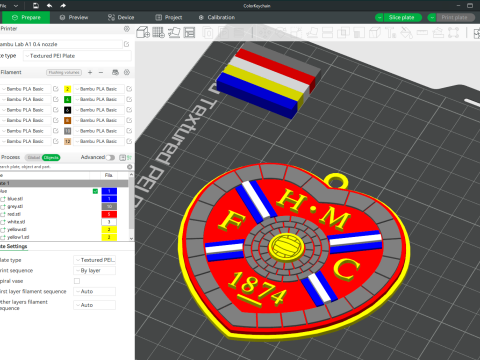Viewport: 480px width, 360px height.
Task: Click the Save icon in title bar
Action: point(36,6)
